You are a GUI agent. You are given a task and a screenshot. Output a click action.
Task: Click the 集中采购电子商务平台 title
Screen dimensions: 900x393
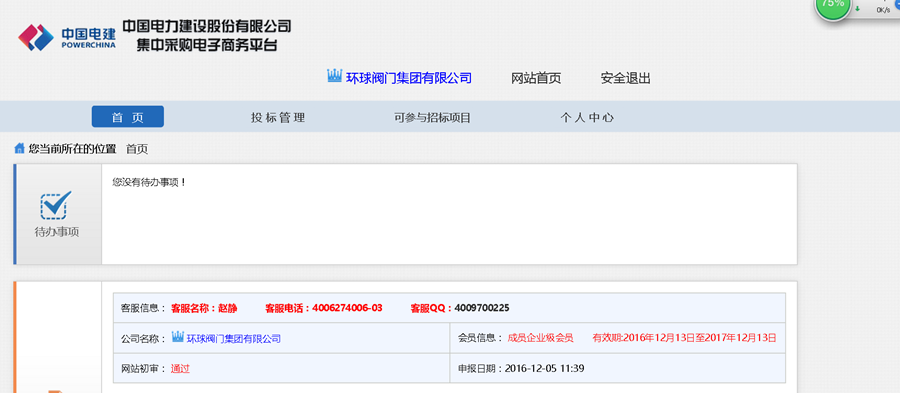click(x=207, y=44)
